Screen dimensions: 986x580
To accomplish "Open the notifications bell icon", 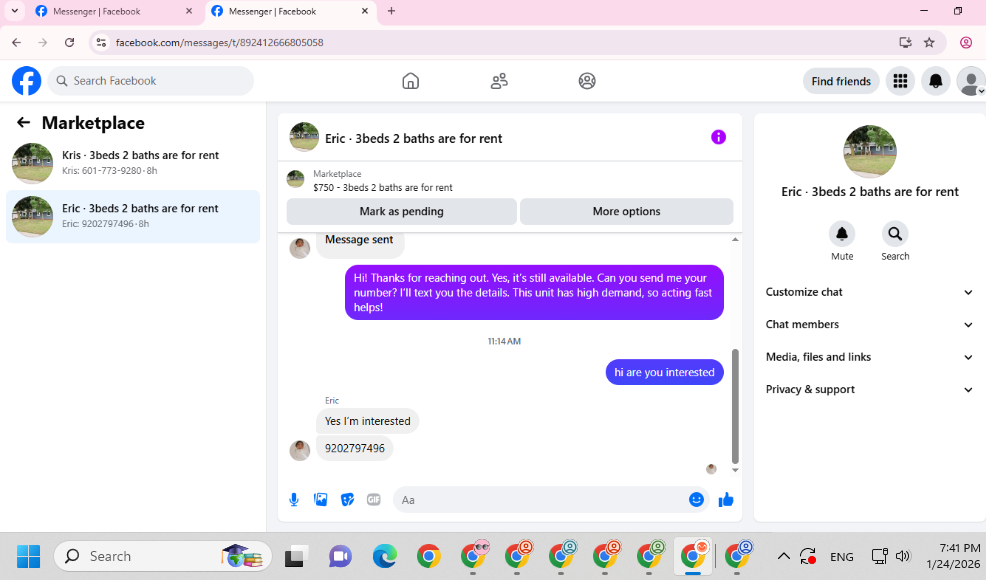I will click(936, 81).
